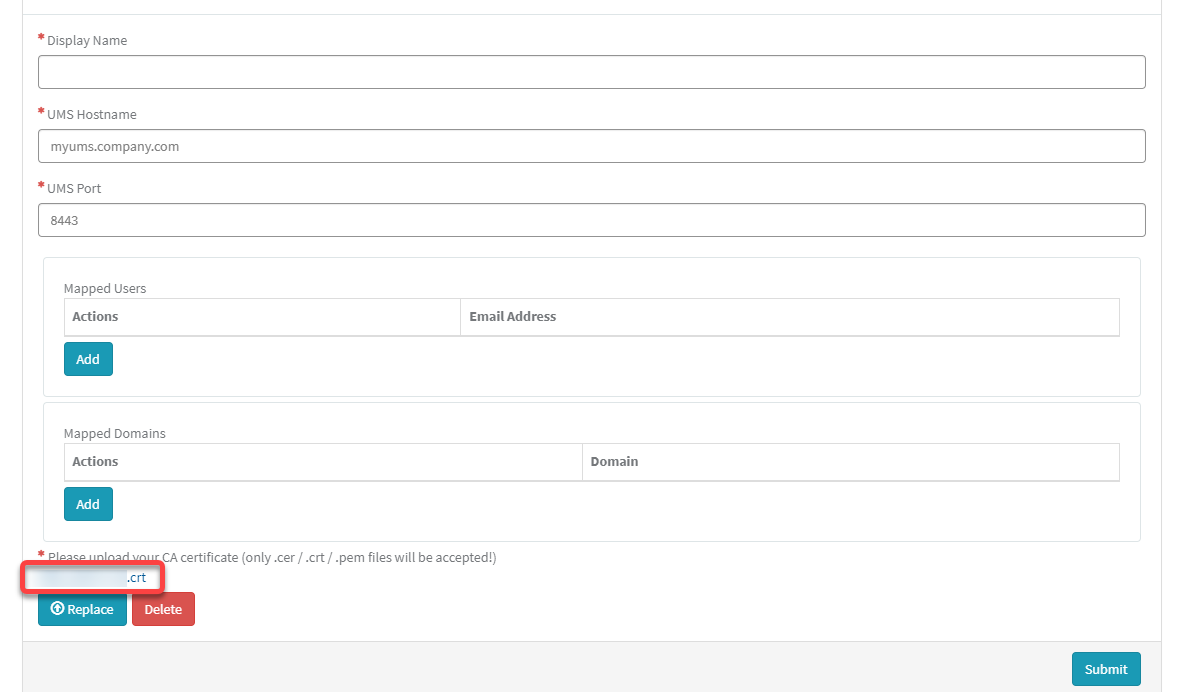
Task: Click the Email Address column header
Action: tap(513, 316)
